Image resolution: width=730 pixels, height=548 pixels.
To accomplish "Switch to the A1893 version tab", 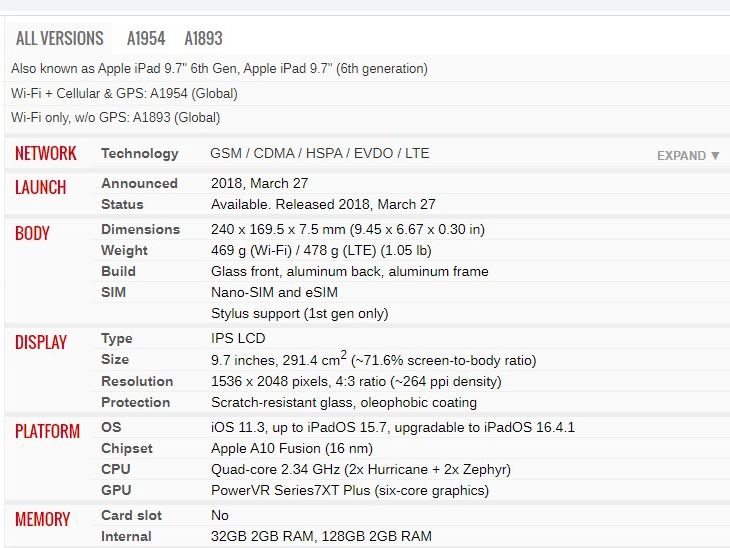I will pyautogui.click(x=203, y=38).
